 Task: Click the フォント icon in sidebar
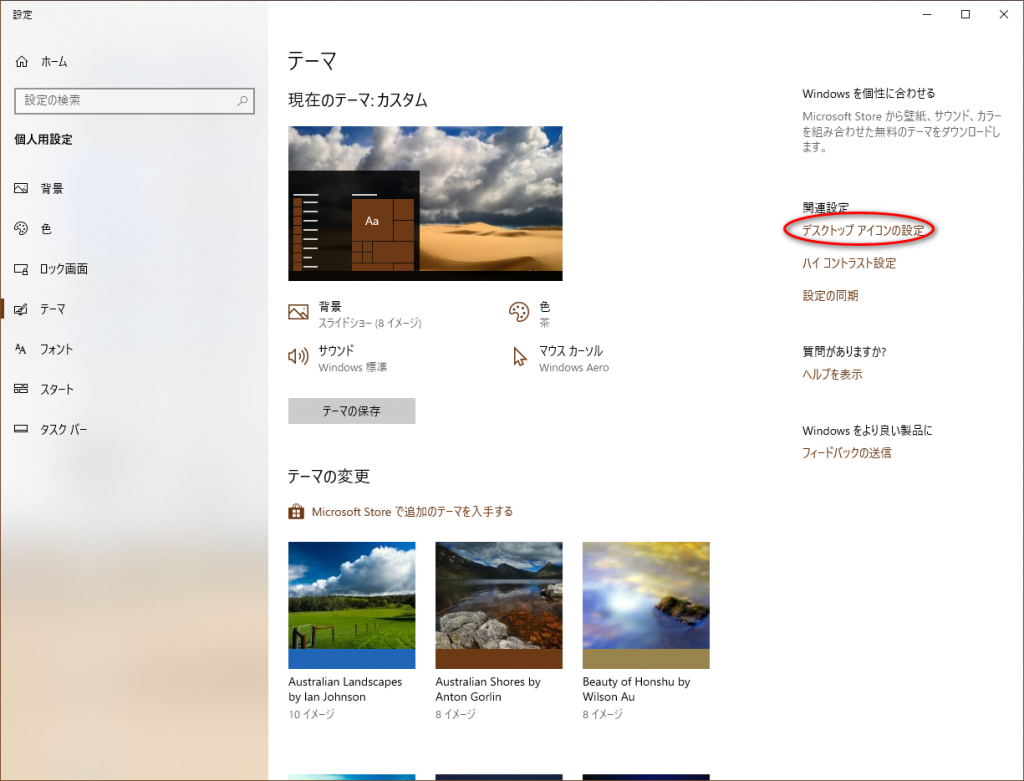click(x=22, y=349)
